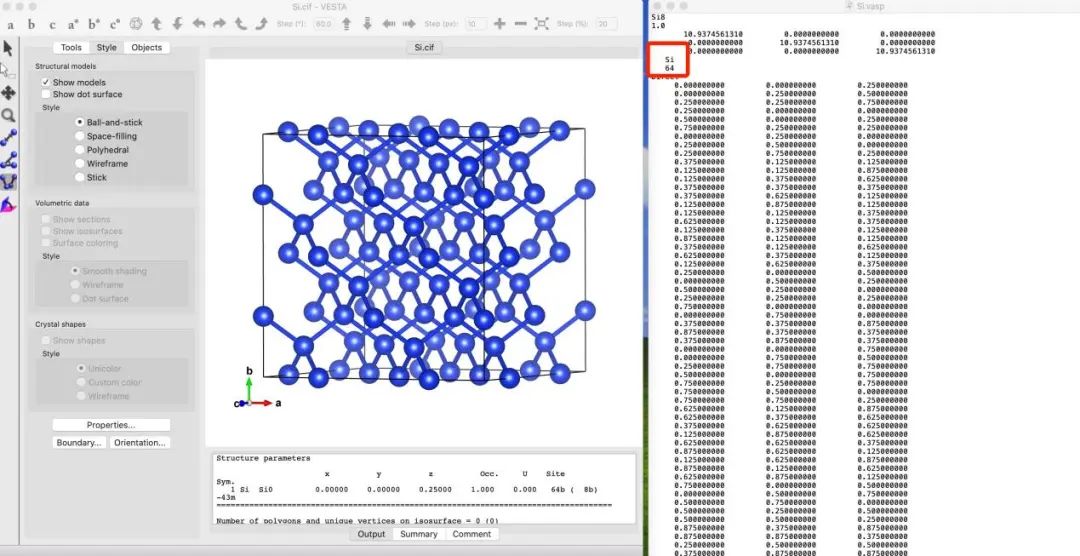Image resolution: width=1080 pixels, height=556 pixels.
Task: Open the Properties dialog
Action: pos(111,425)
